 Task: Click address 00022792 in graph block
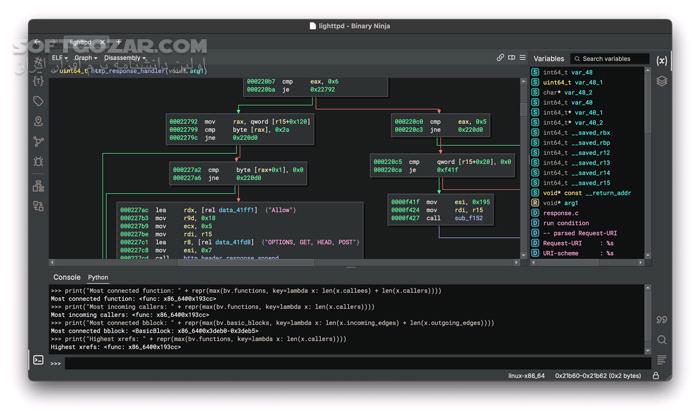183,121
